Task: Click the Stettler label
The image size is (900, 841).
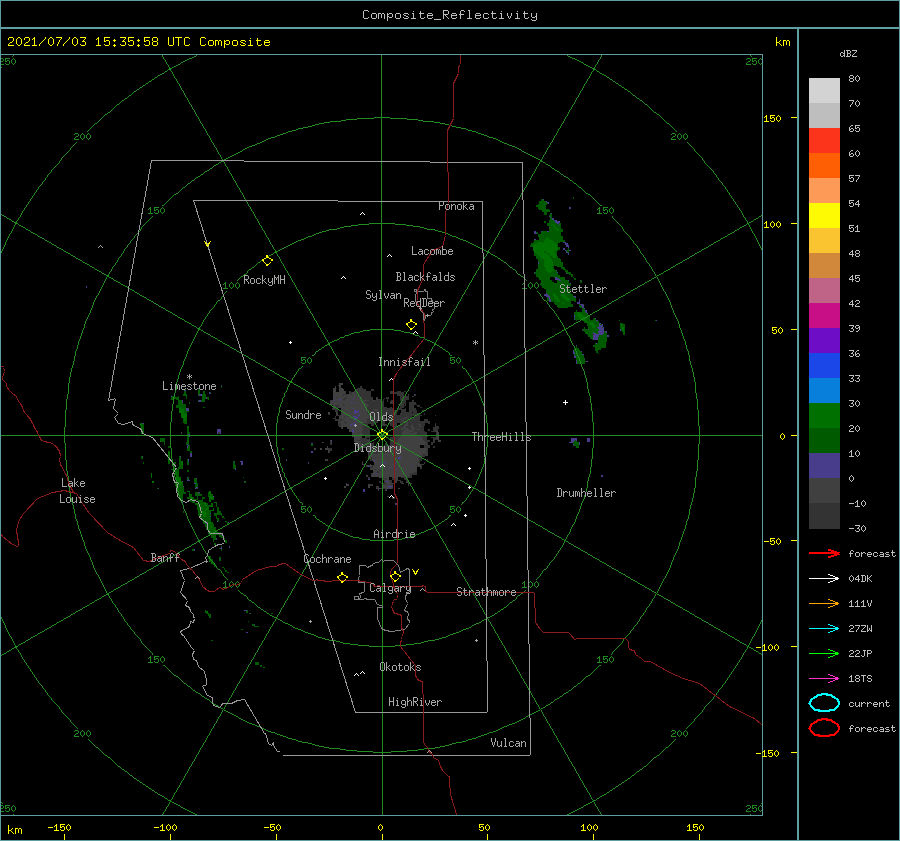Action: [x=583, y=289]
